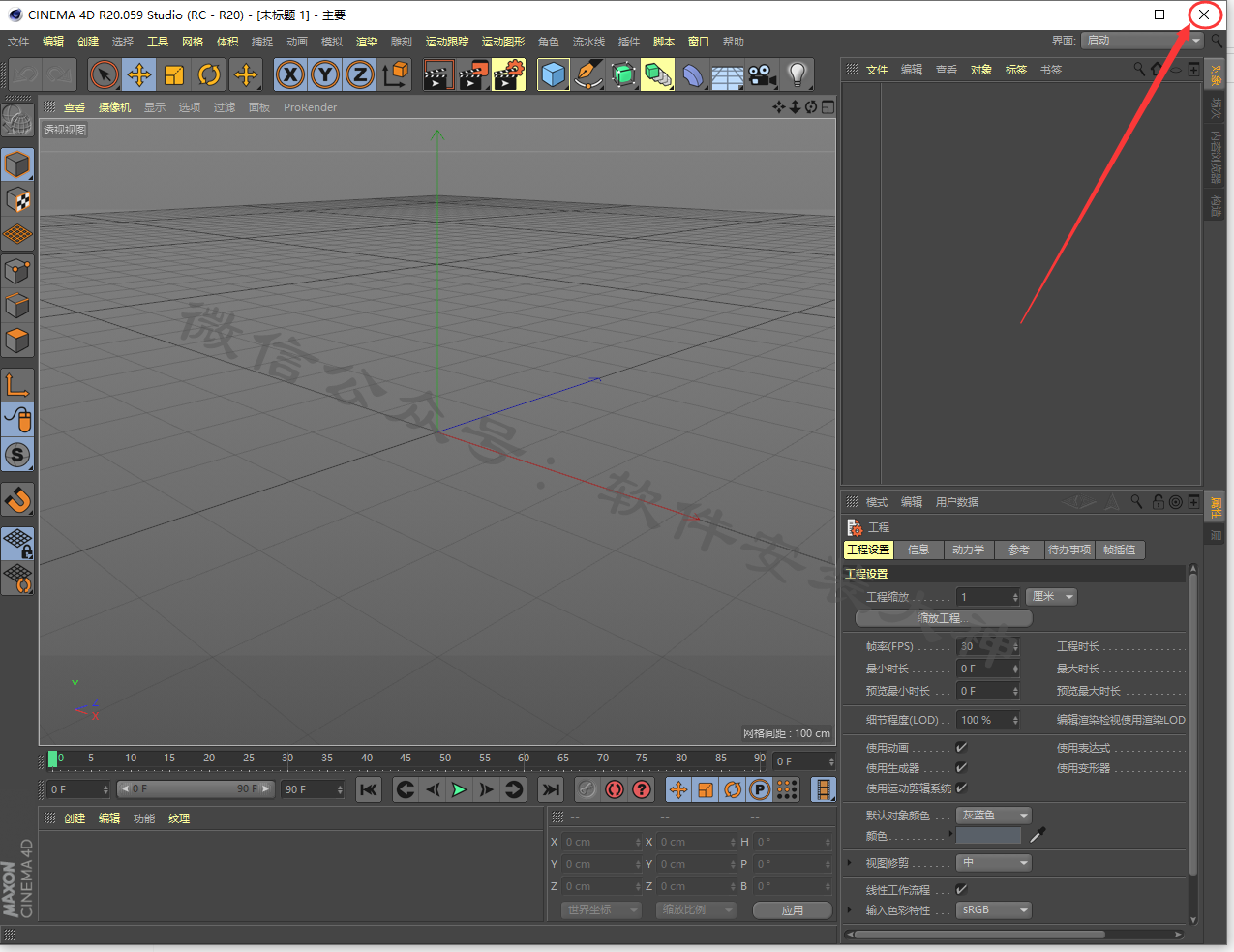
Task: Add a Light object
Action: click(x=798, y=74)
